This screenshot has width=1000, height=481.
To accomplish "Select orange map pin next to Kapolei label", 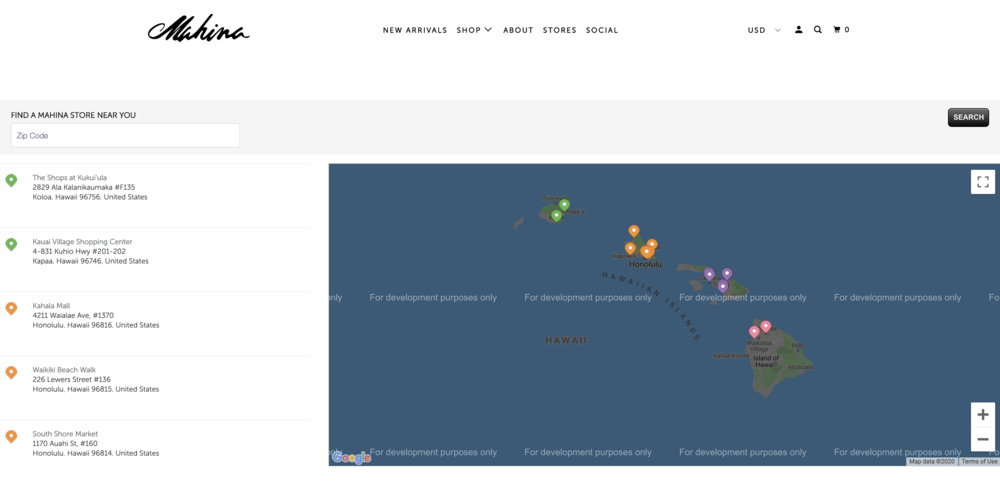I will pos(630,248).
